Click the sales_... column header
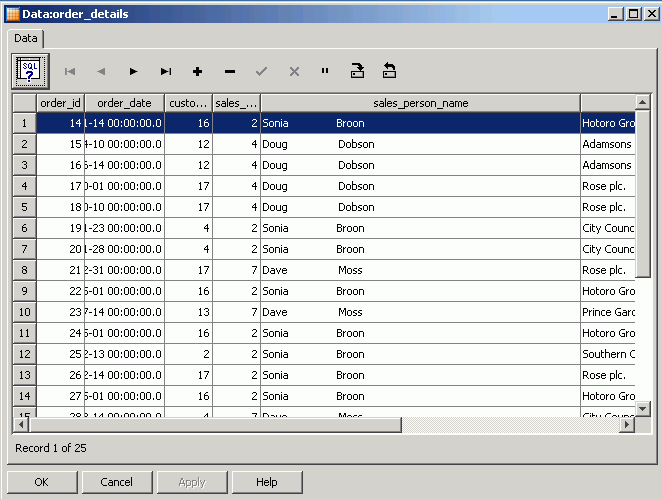 [x=236, y=103]
